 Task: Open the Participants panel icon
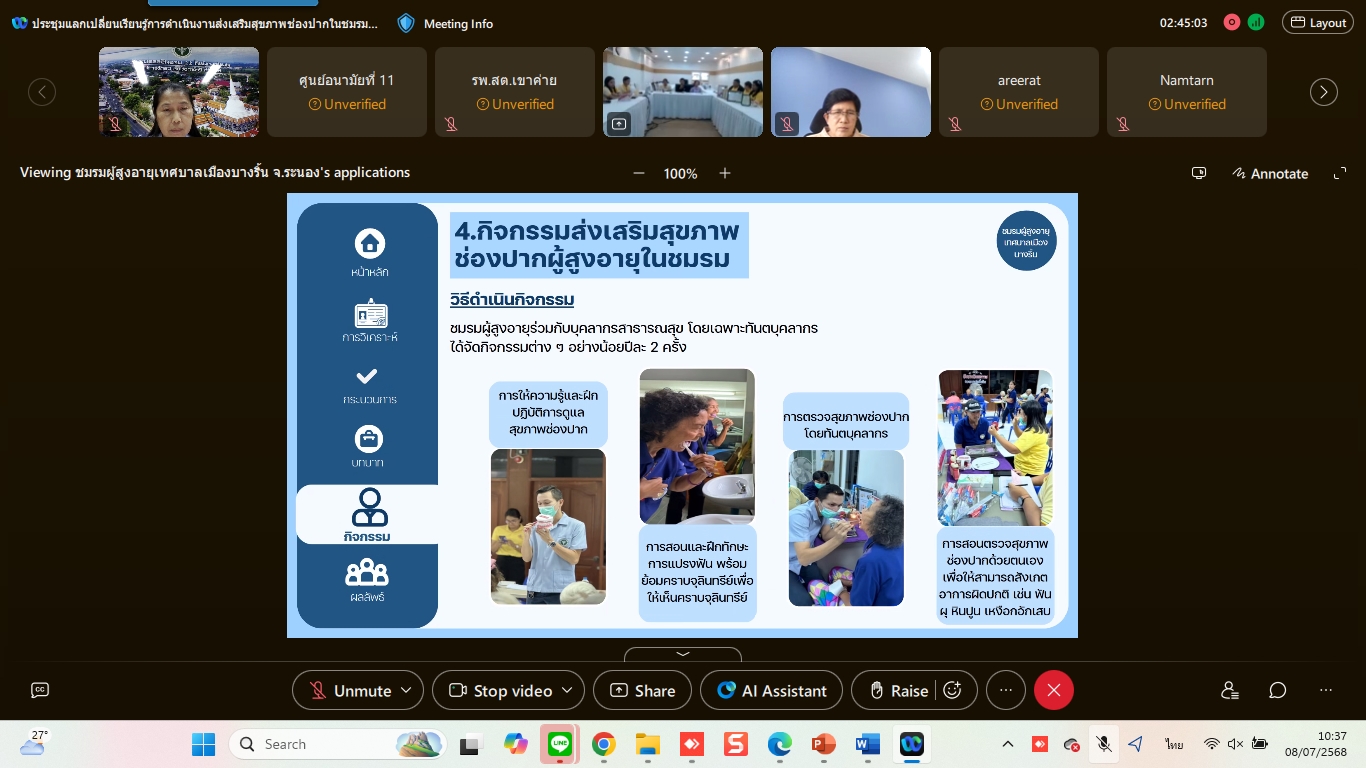pos(1229,690)
